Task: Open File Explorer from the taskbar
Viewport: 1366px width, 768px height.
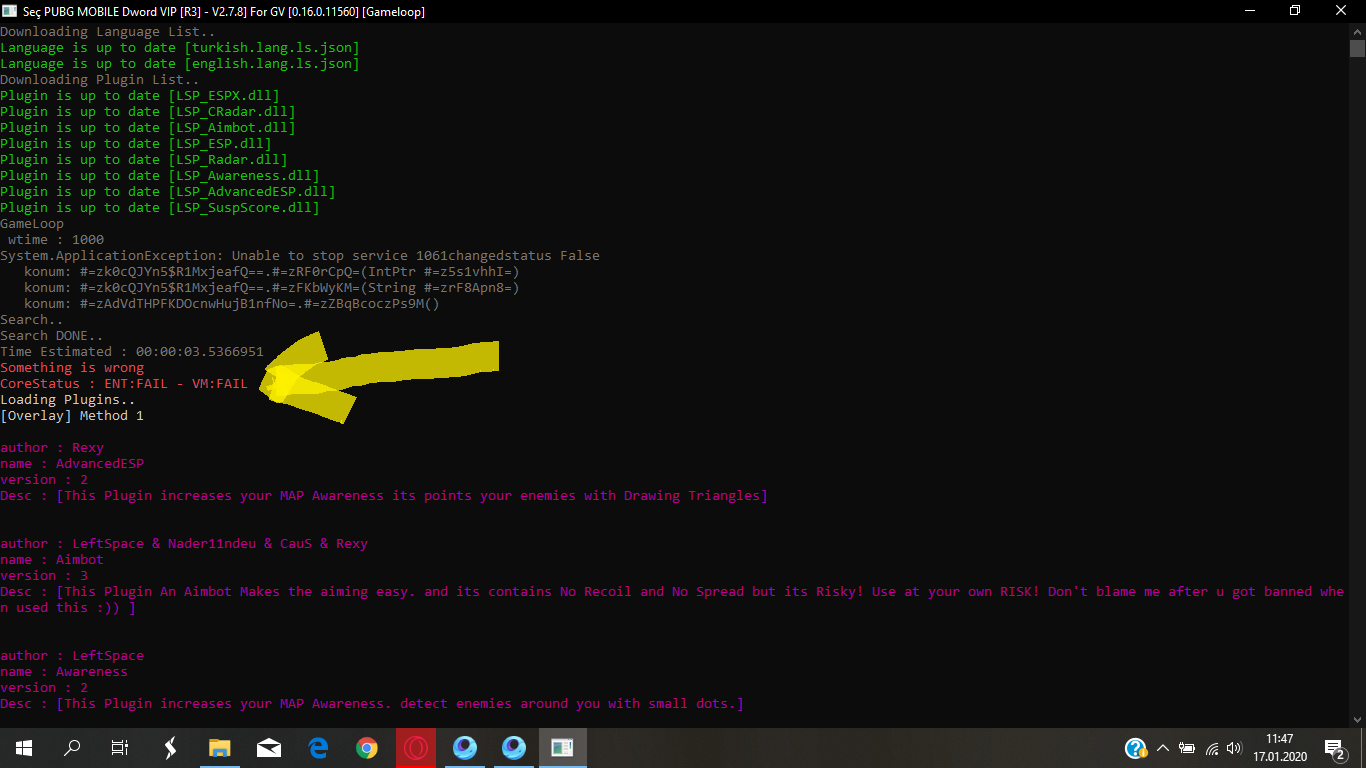Action: 219,748
